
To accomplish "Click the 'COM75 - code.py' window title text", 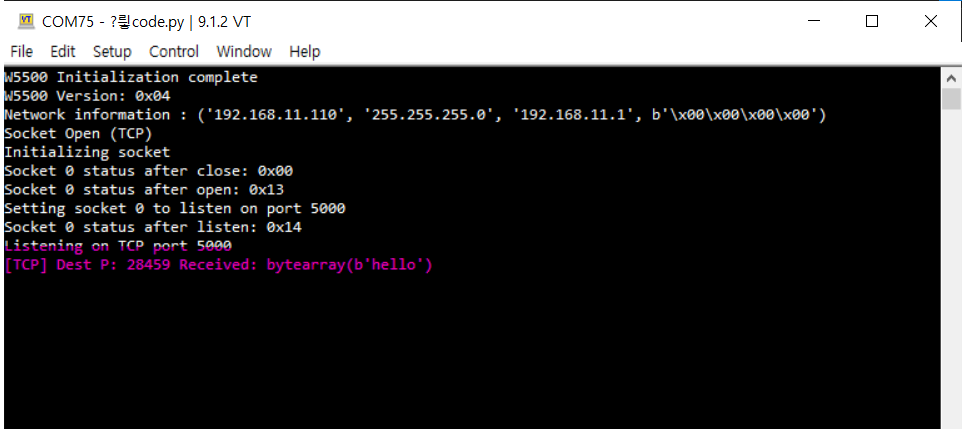I will click(146, 21).
